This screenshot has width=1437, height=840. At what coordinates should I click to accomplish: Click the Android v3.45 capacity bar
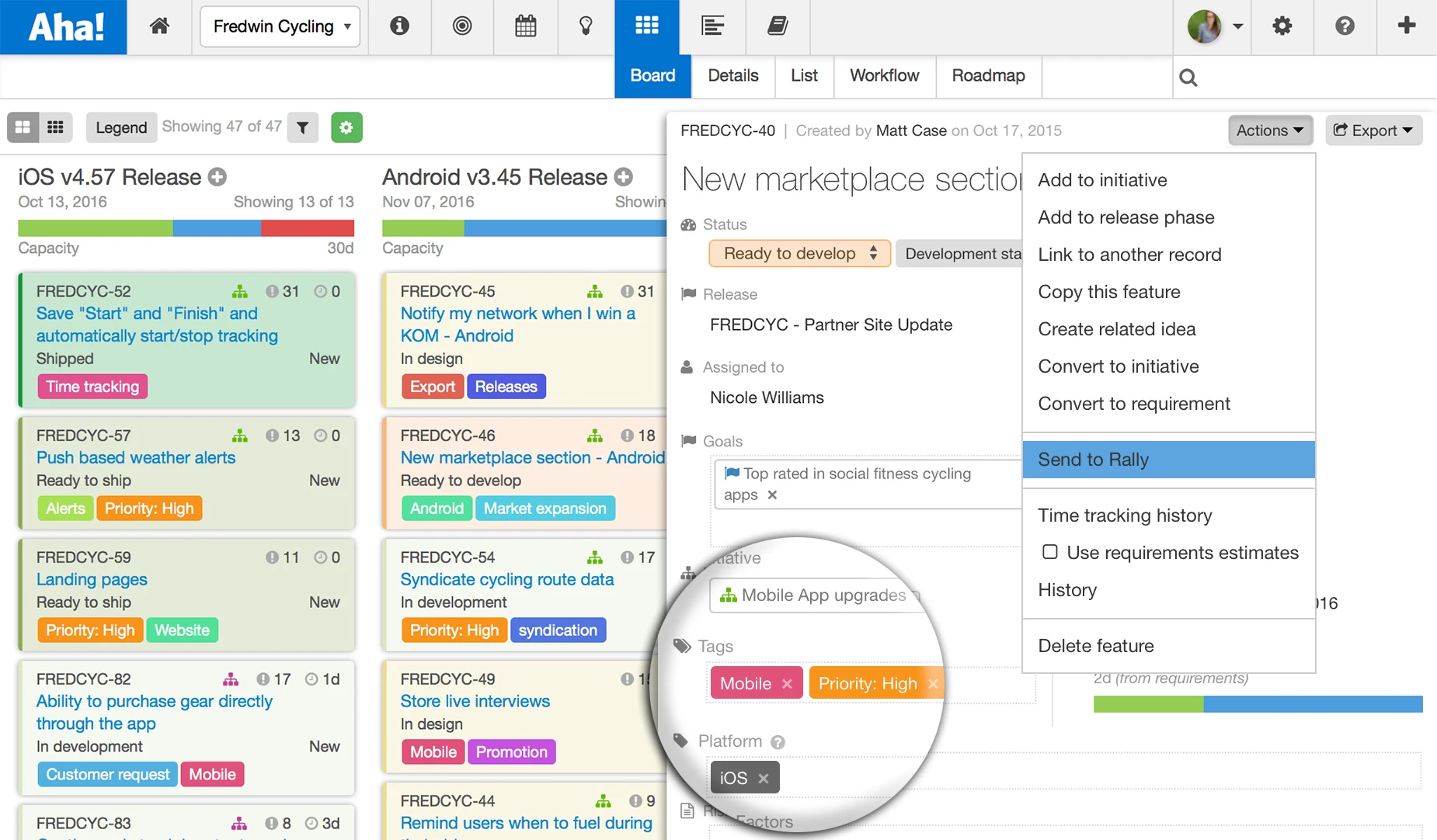click(x=524, y=227)
